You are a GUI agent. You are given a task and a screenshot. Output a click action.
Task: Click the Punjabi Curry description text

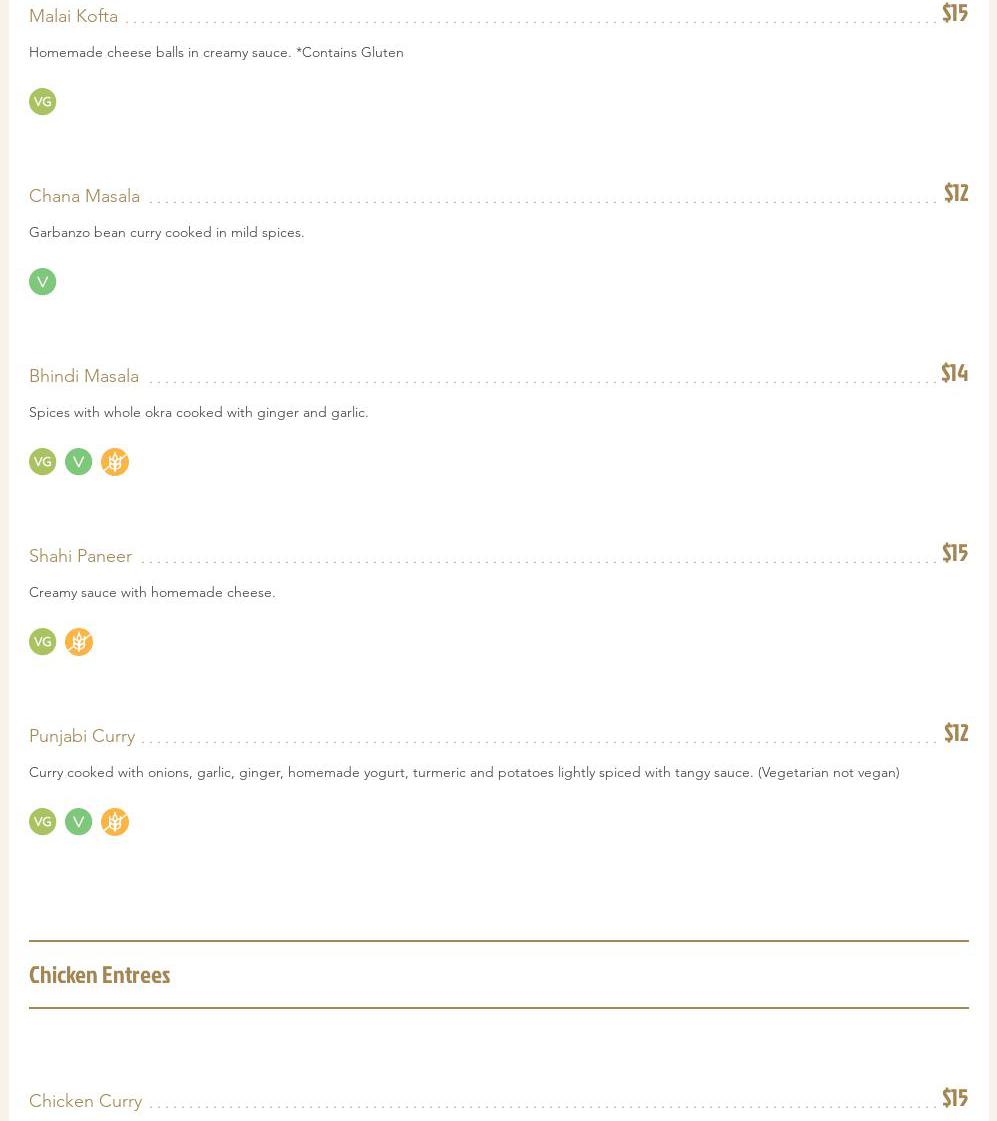point(464,772)
